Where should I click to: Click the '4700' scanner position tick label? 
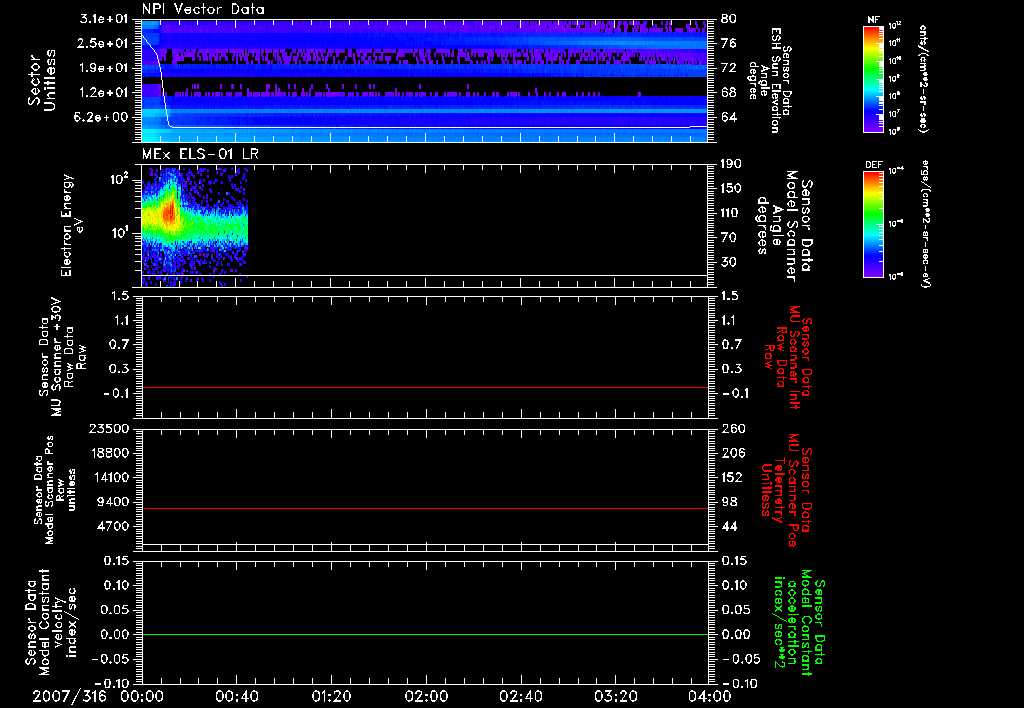point(113,526)
